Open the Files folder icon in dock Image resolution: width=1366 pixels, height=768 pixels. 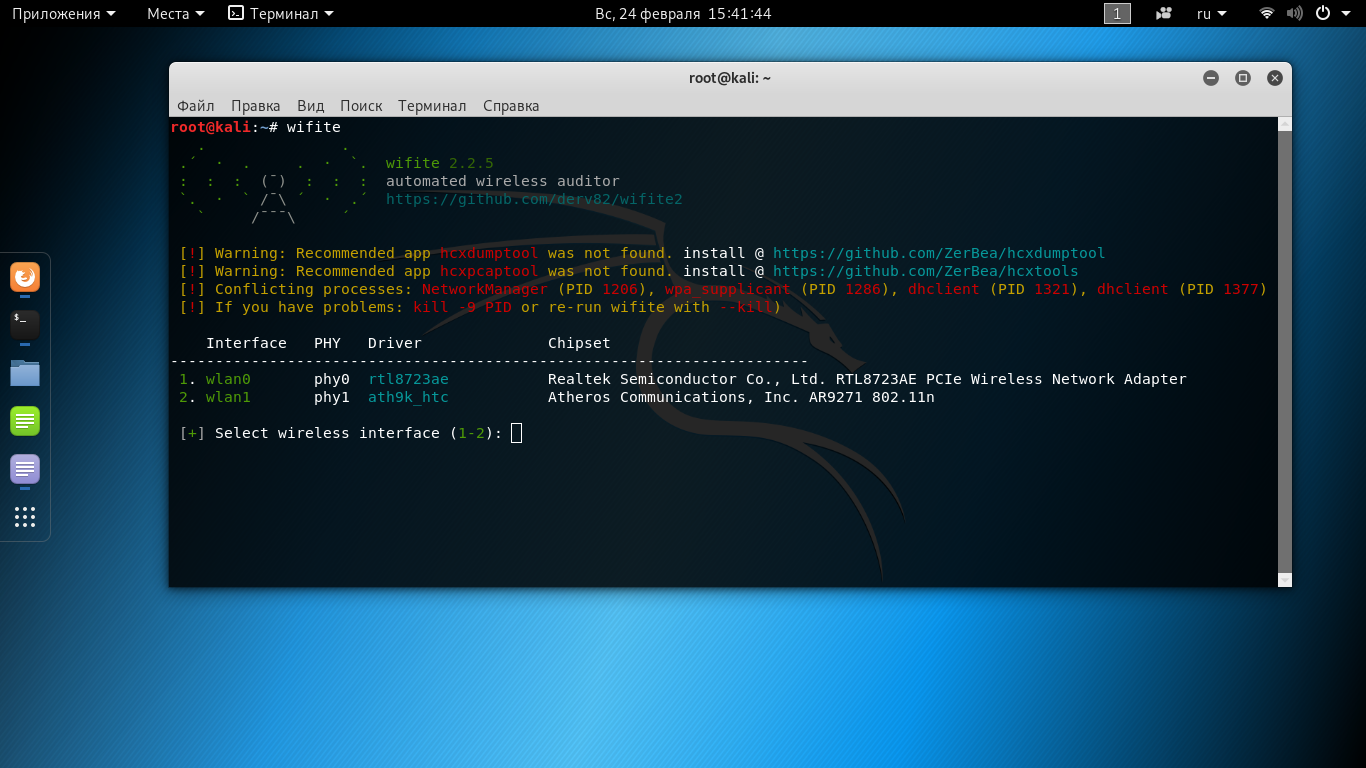[25, 373]
